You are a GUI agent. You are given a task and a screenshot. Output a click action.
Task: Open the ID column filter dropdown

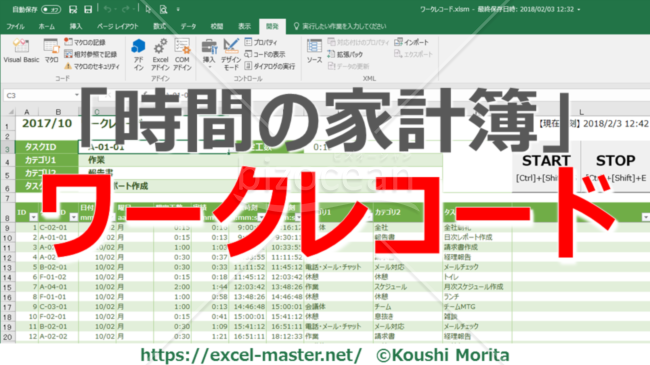point(34,217)
